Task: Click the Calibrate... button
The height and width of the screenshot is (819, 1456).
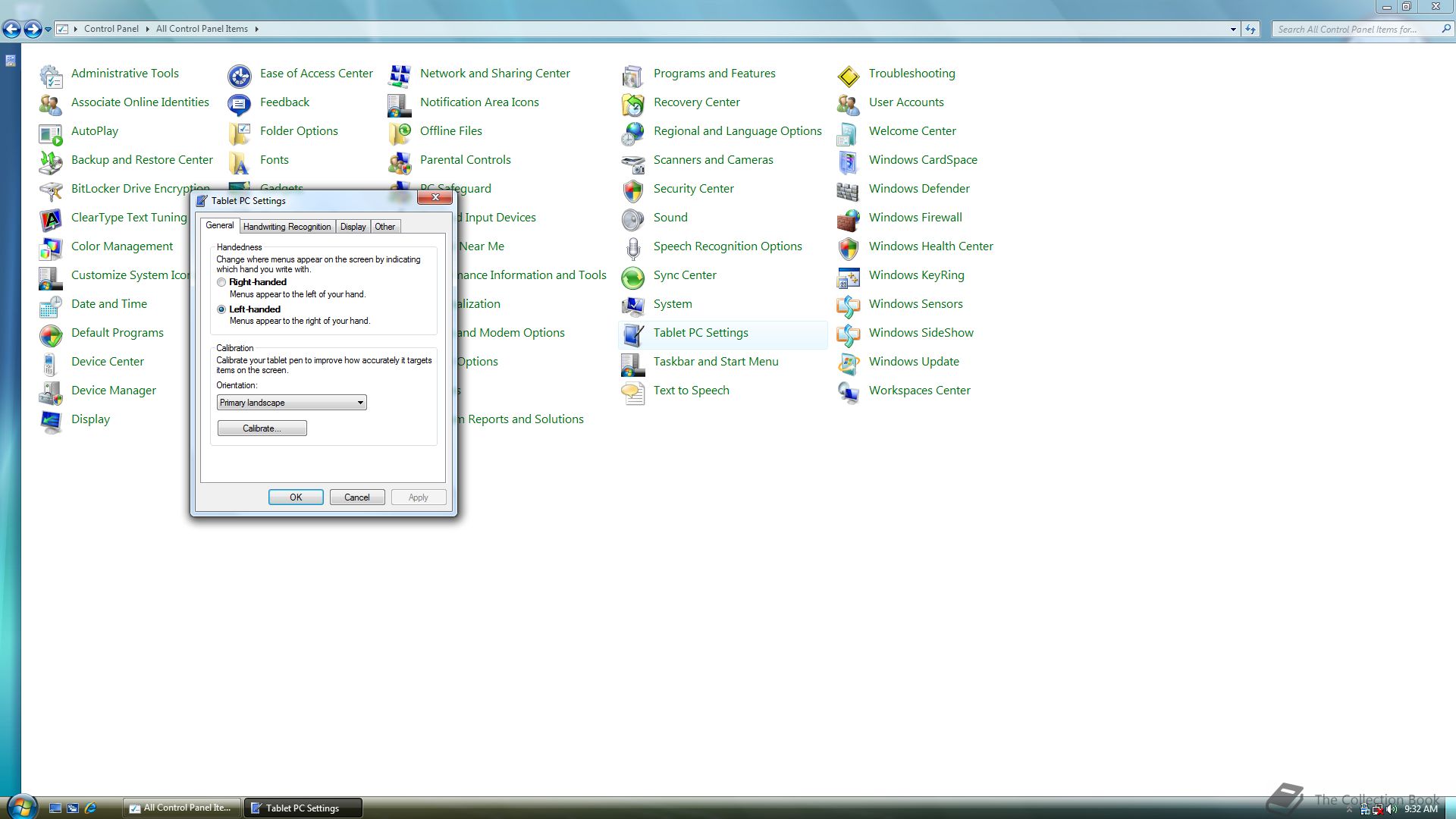Action: (262, 428)
